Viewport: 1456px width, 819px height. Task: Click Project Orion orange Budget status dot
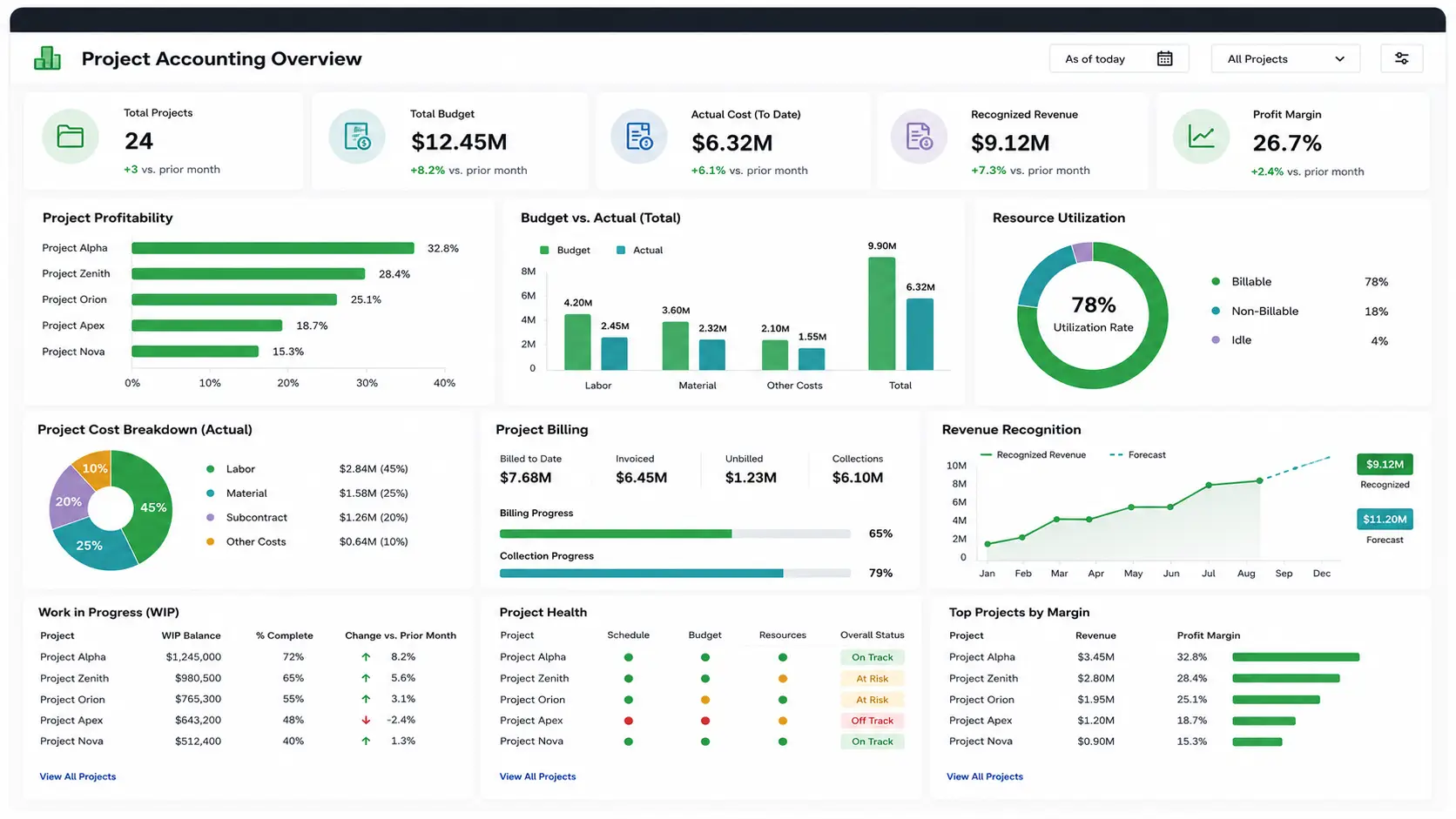[x=705, y=700]
